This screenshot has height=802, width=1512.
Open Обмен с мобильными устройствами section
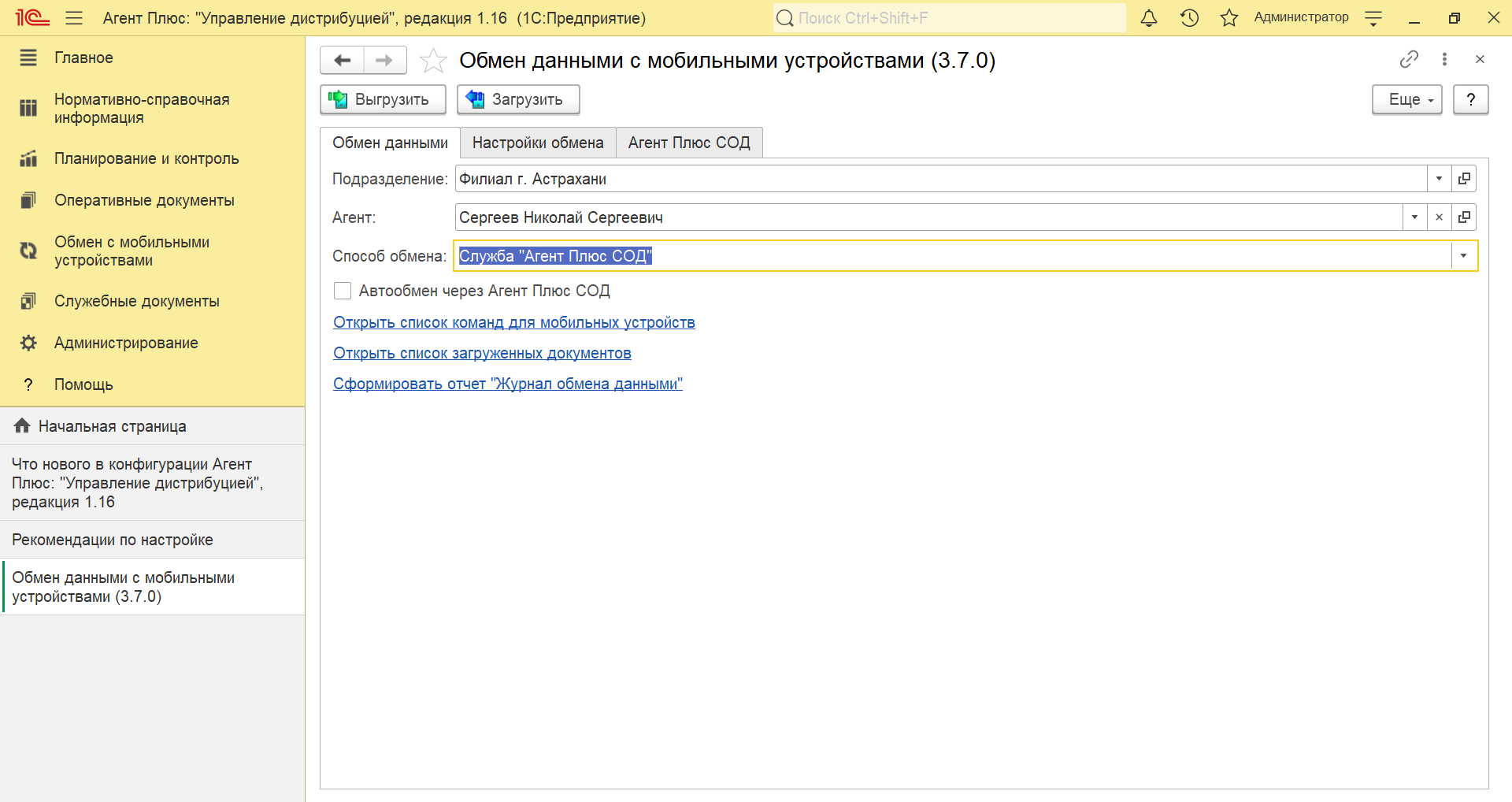152,251
